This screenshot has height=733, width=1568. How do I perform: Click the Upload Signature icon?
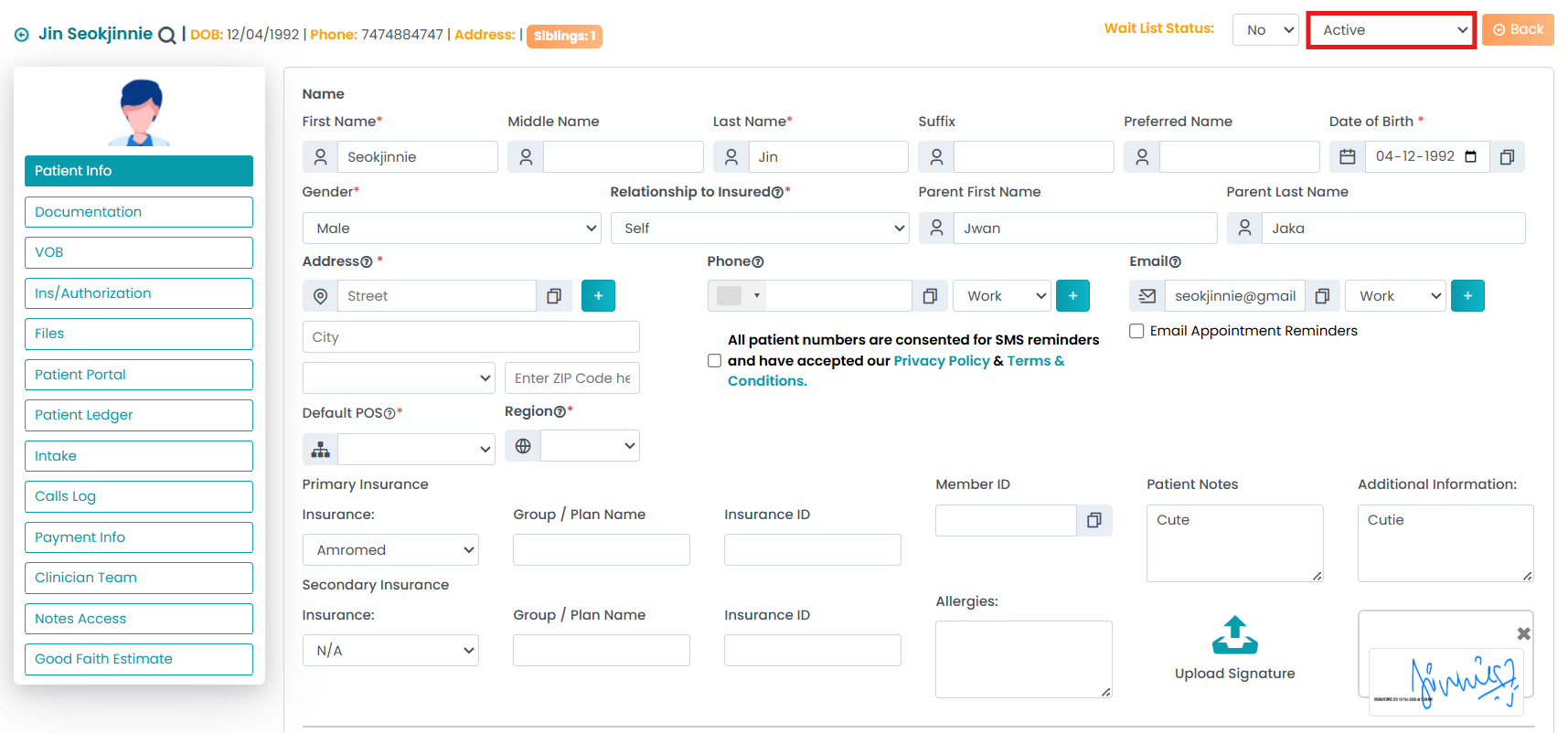point(1234,635)
